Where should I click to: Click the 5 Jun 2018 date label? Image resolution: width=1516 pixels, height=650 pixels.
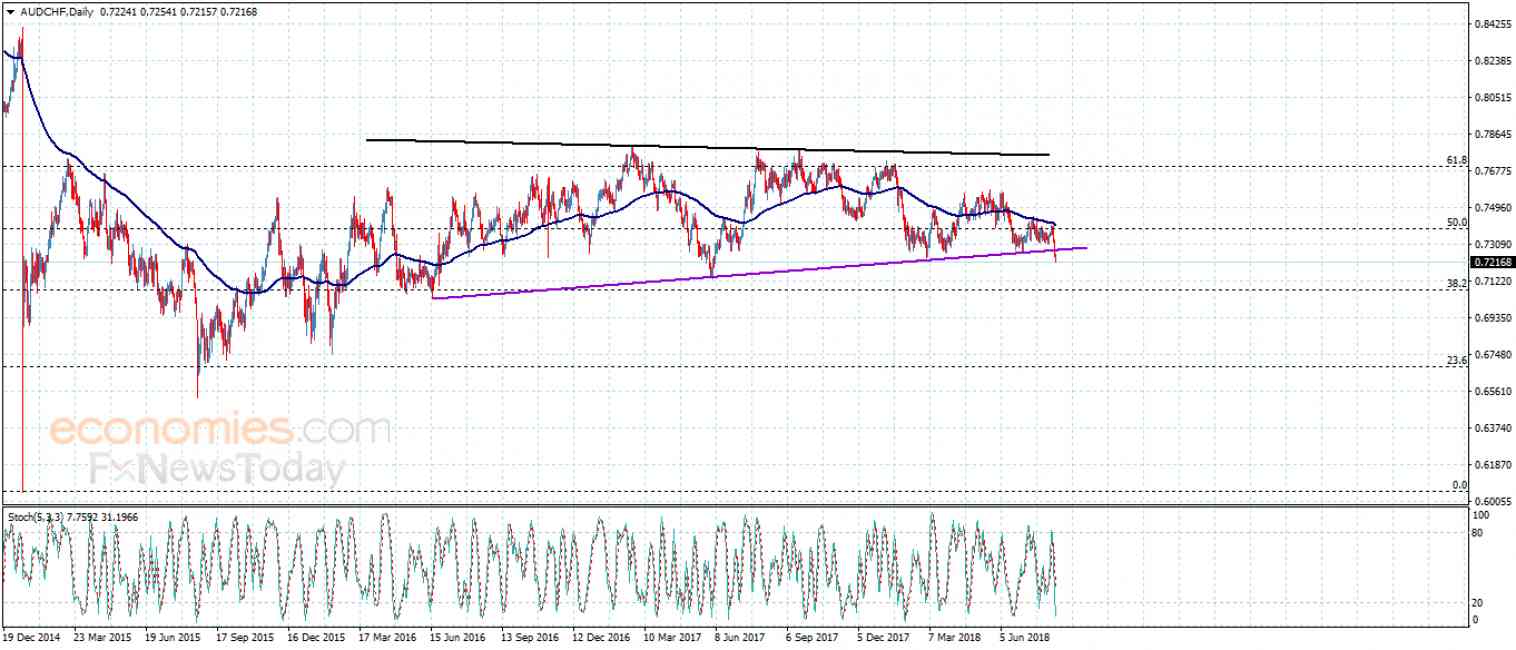(x=1026, y=636)
